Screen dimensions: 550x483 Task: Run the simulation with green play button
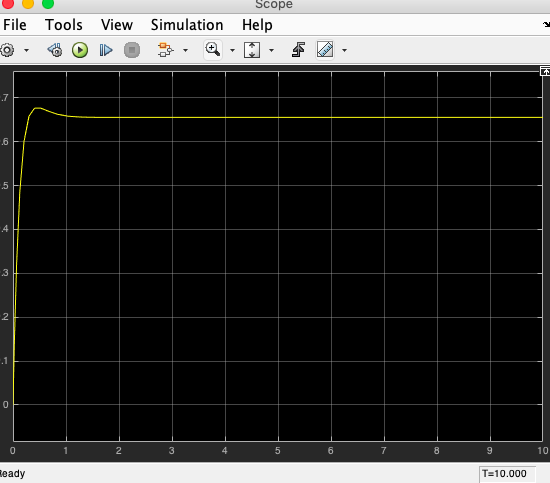tap(80, 50)
